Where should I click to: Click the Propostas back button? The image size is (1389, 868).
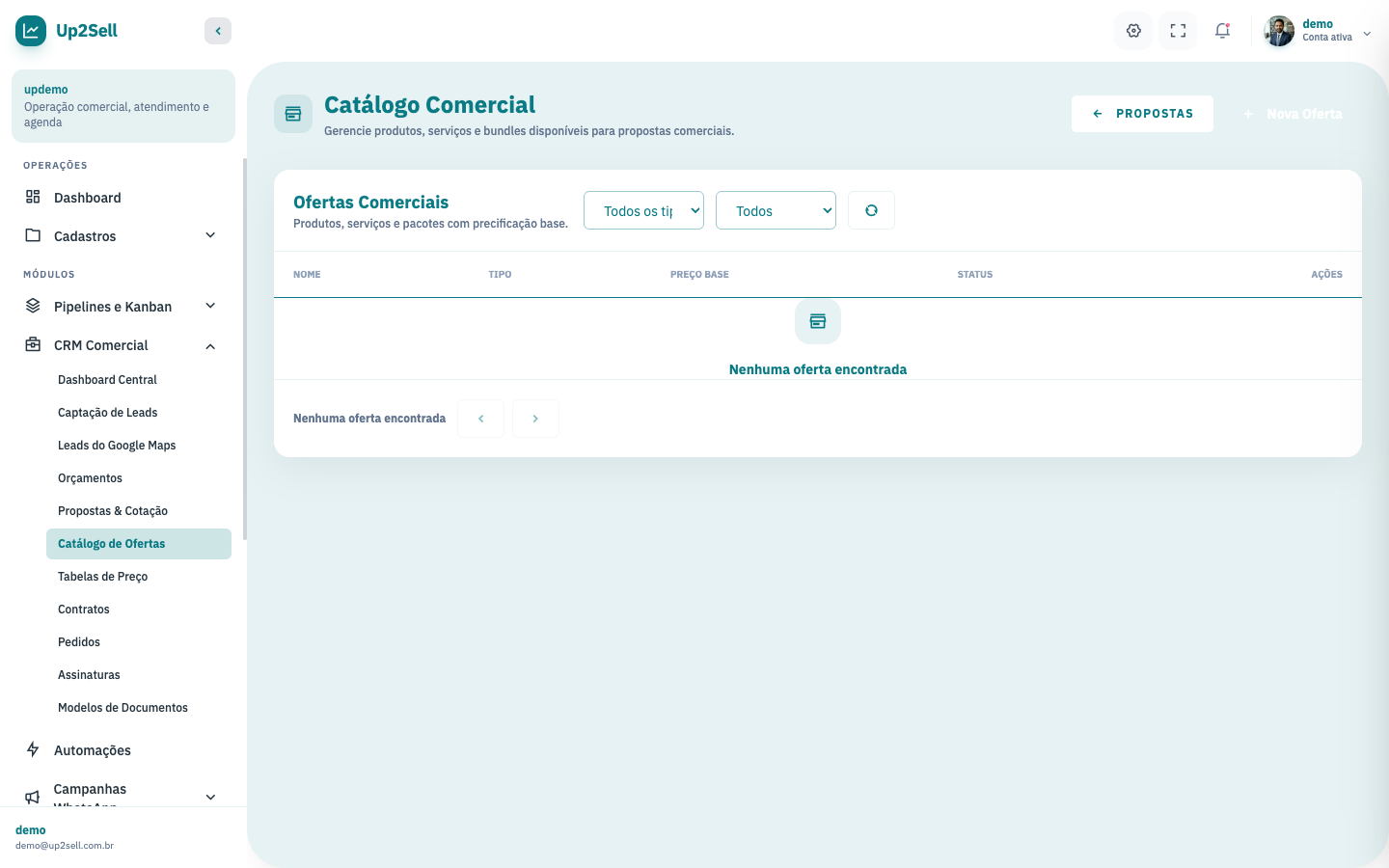point(1142,114)
